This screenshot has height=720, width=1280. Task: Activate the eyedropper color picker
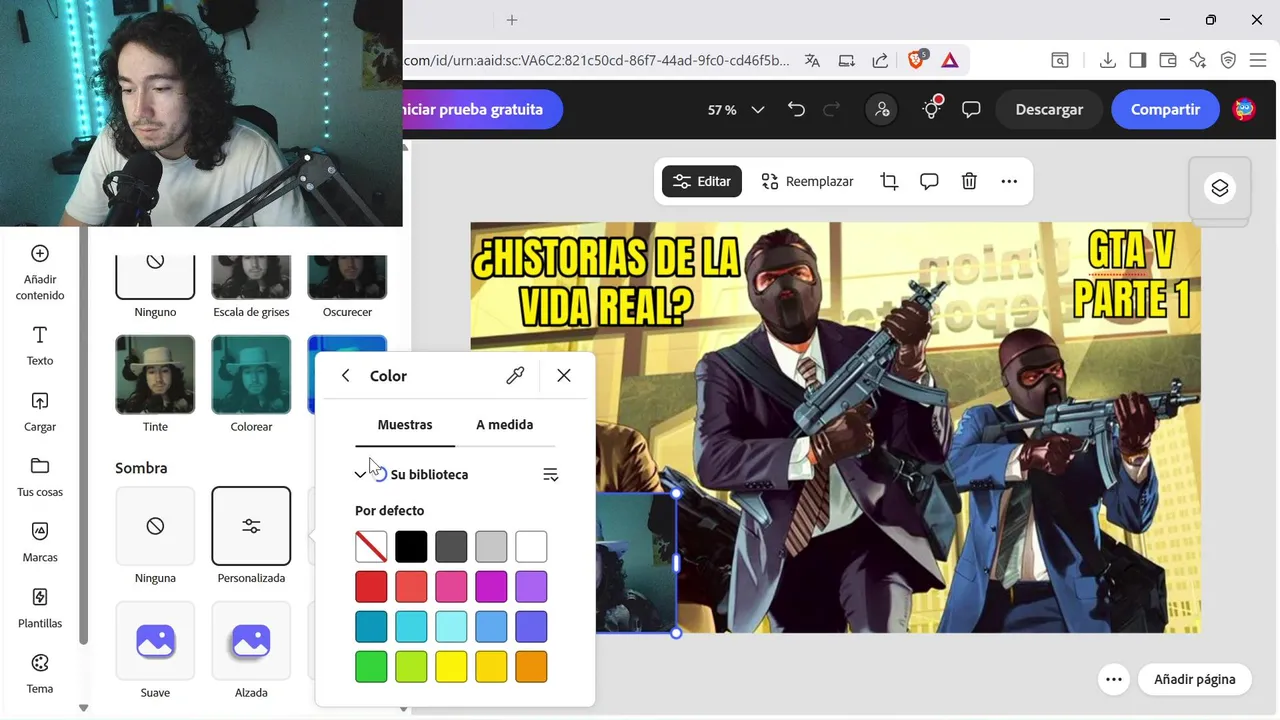point(515,376)
